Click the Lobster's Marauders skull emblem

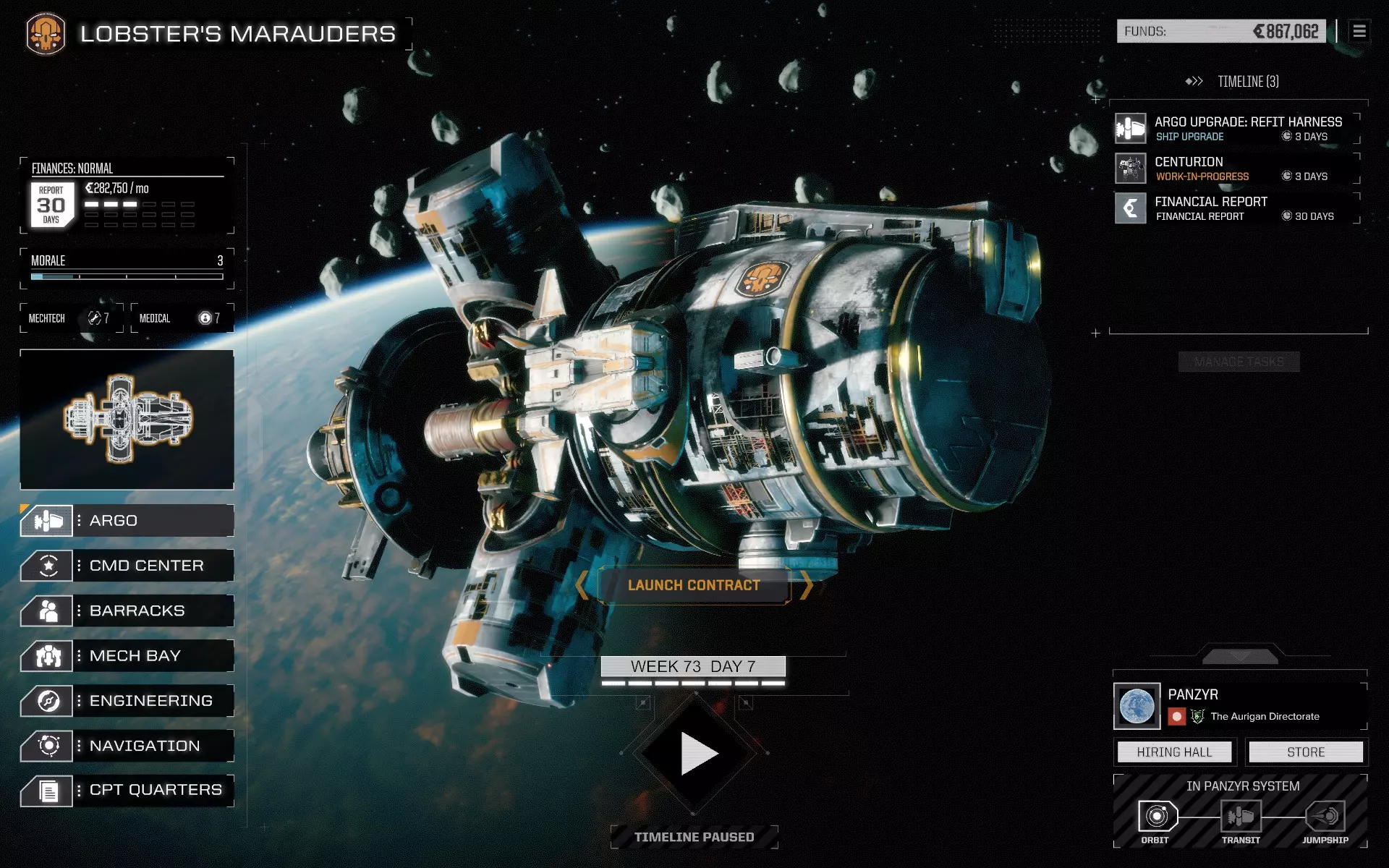tap(46, 34)
